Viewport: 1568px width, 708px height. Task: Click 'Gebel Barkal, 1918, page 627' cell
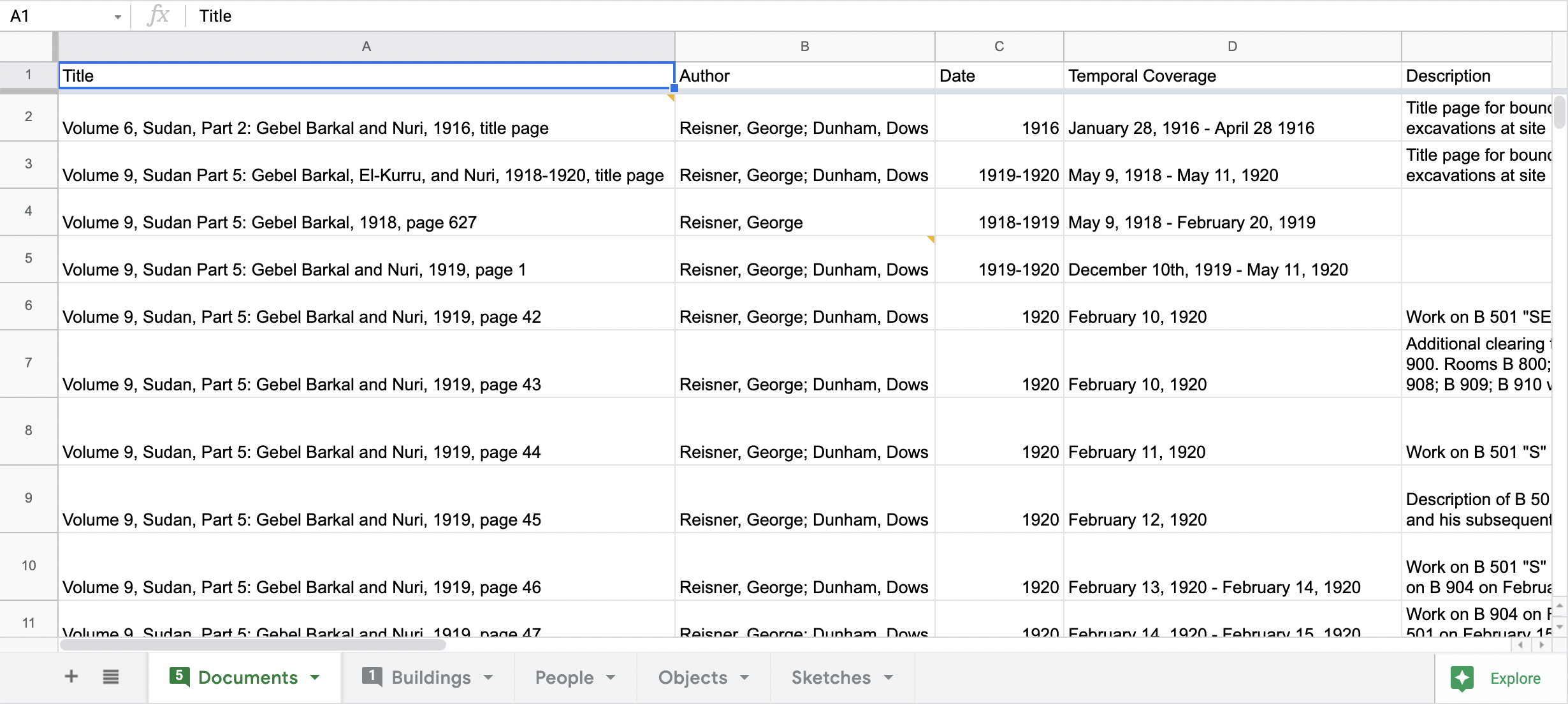tap(367, 212)
